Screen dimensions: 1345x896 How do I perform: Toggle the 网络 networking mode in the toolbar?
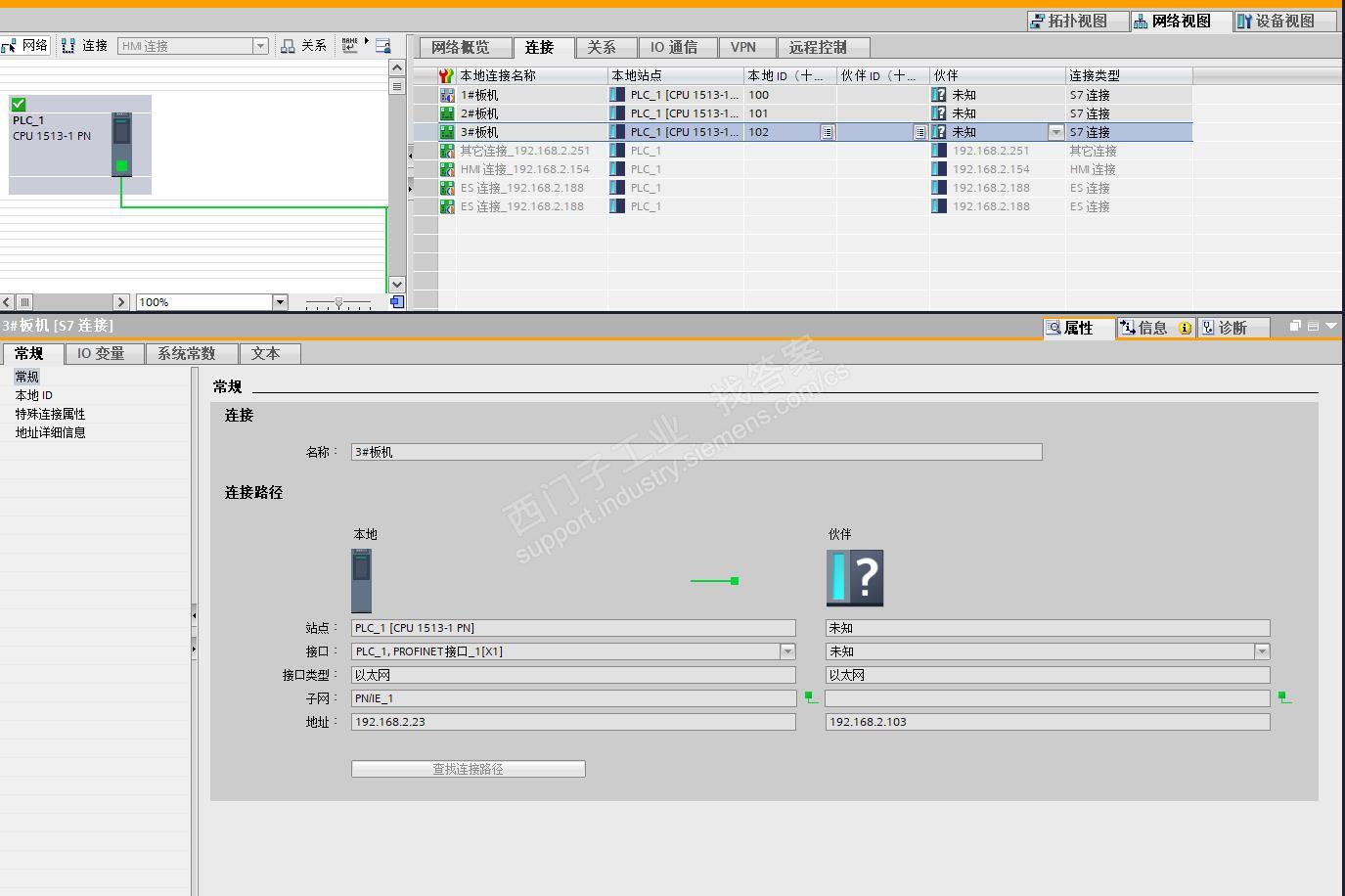(24, 45)
